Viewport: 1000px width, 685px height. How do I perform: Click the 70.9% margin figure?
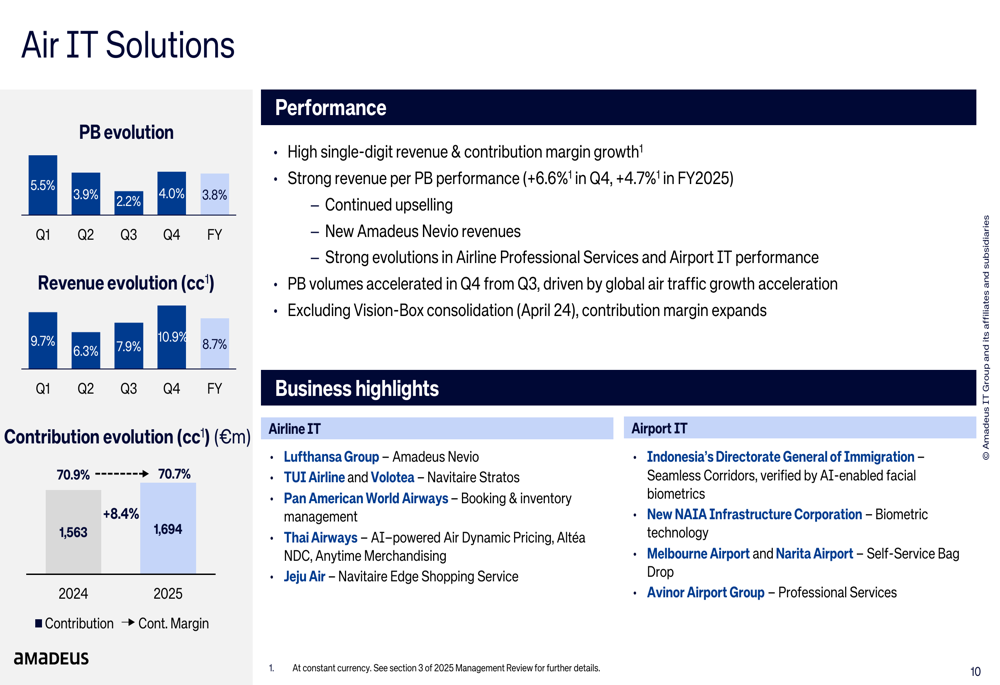click(x=73, y=475)
